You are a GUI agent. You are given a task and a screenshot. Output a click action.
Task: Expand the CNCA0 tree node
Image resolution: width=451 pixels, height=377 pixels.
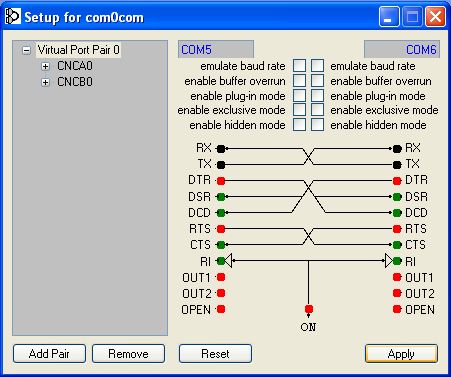[45, 66]
